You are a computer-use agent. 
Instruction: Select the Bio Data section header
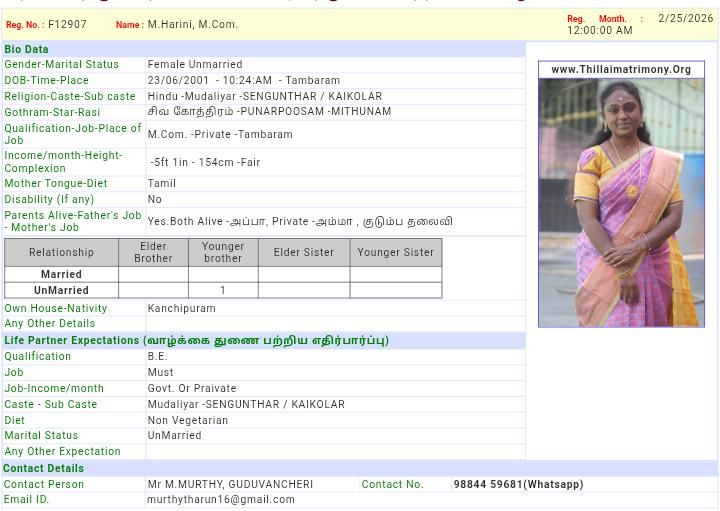pyautogui.click(x=27, y=49)
